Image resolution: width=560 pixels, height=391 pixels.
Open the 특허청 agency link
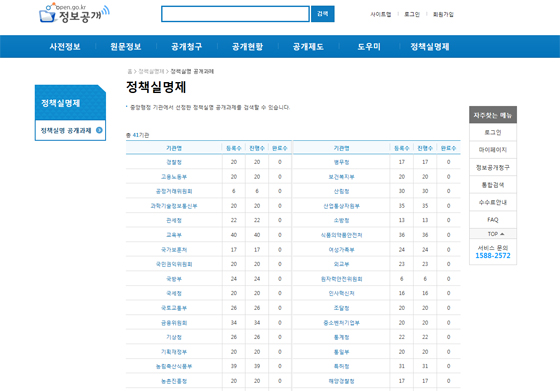pyautogui.click(x=341, y=366)
